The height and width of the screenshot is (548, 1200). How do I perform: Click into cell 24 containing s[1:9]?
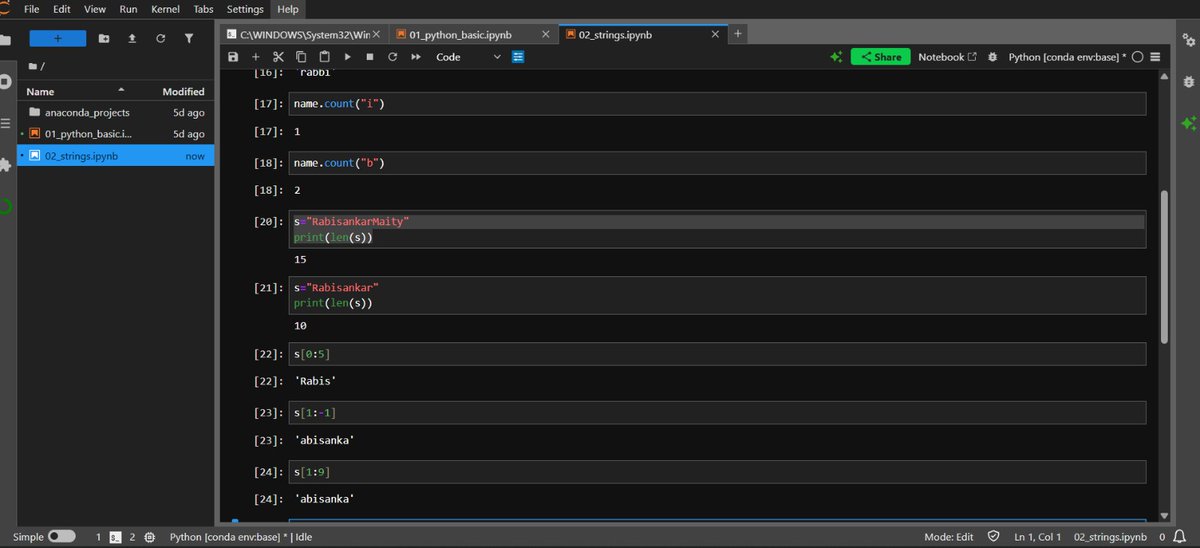717,472
